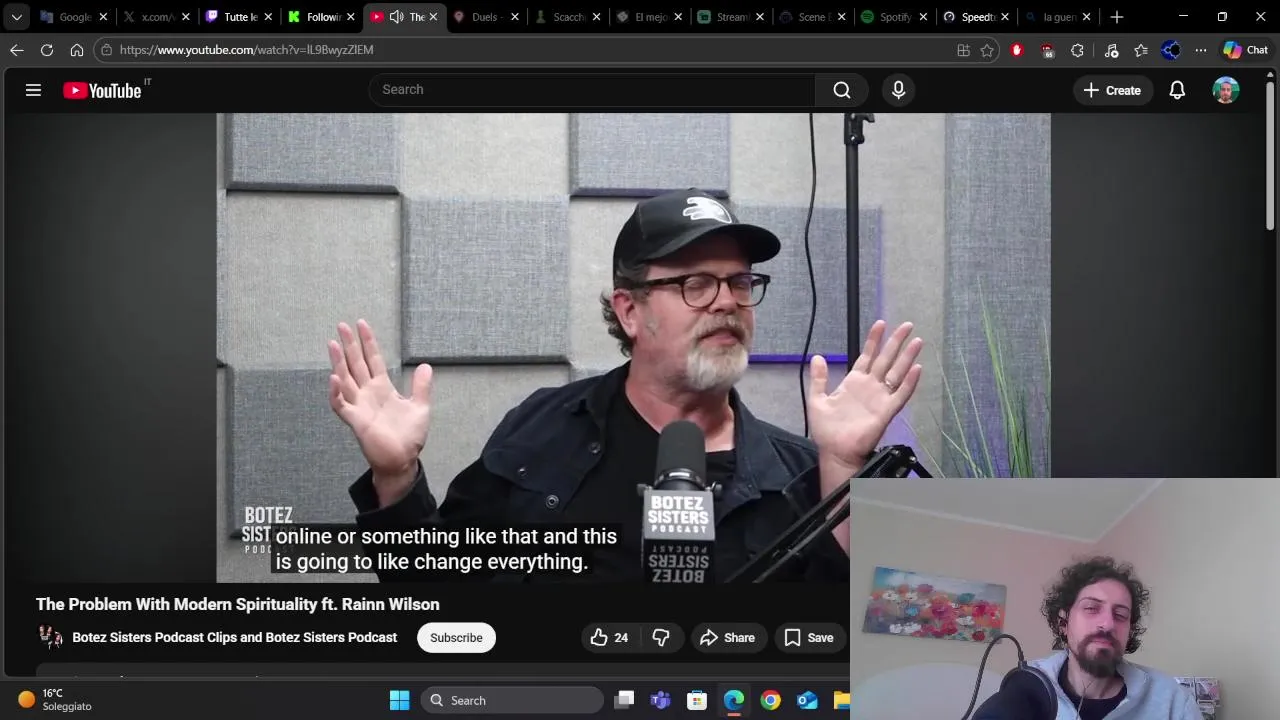
Task: Click into the YouTube search field
Action: (592, 90)
